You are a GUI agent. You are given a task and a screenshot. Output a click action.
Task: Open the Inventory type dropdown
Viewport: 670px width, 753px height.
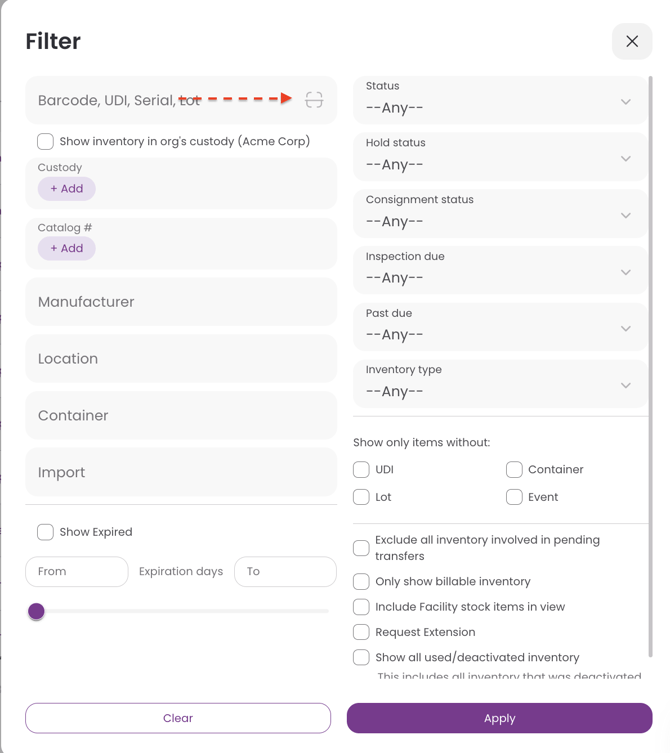pyautogui.click(x=499, y=383)
